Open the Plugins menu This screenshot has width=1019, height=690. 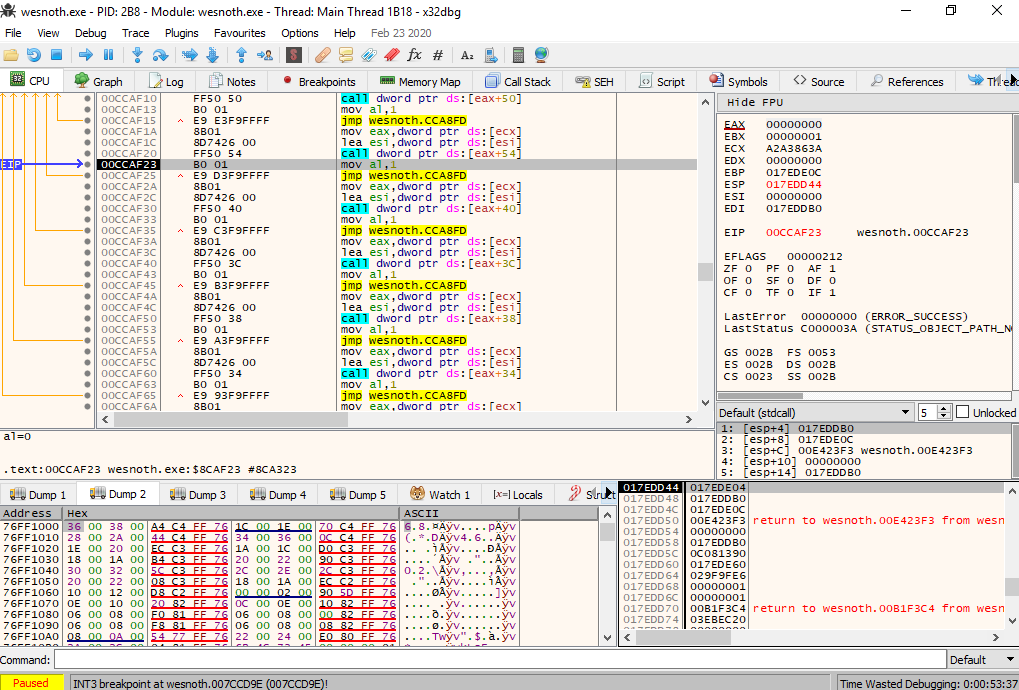[x=181, y=33]
